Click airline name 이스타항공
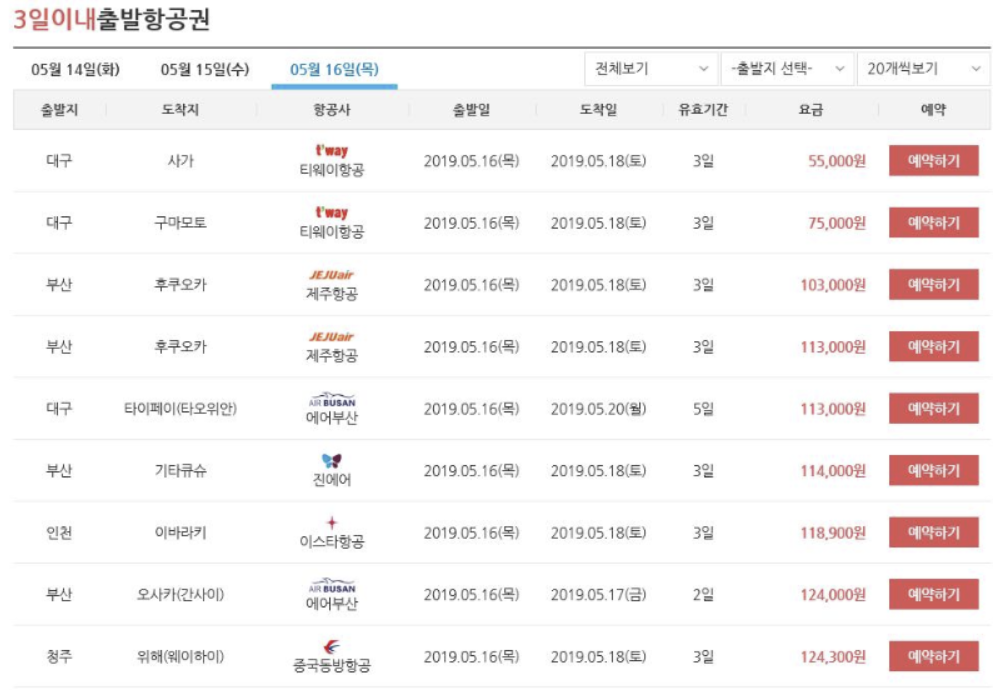 tap(332, 542)
